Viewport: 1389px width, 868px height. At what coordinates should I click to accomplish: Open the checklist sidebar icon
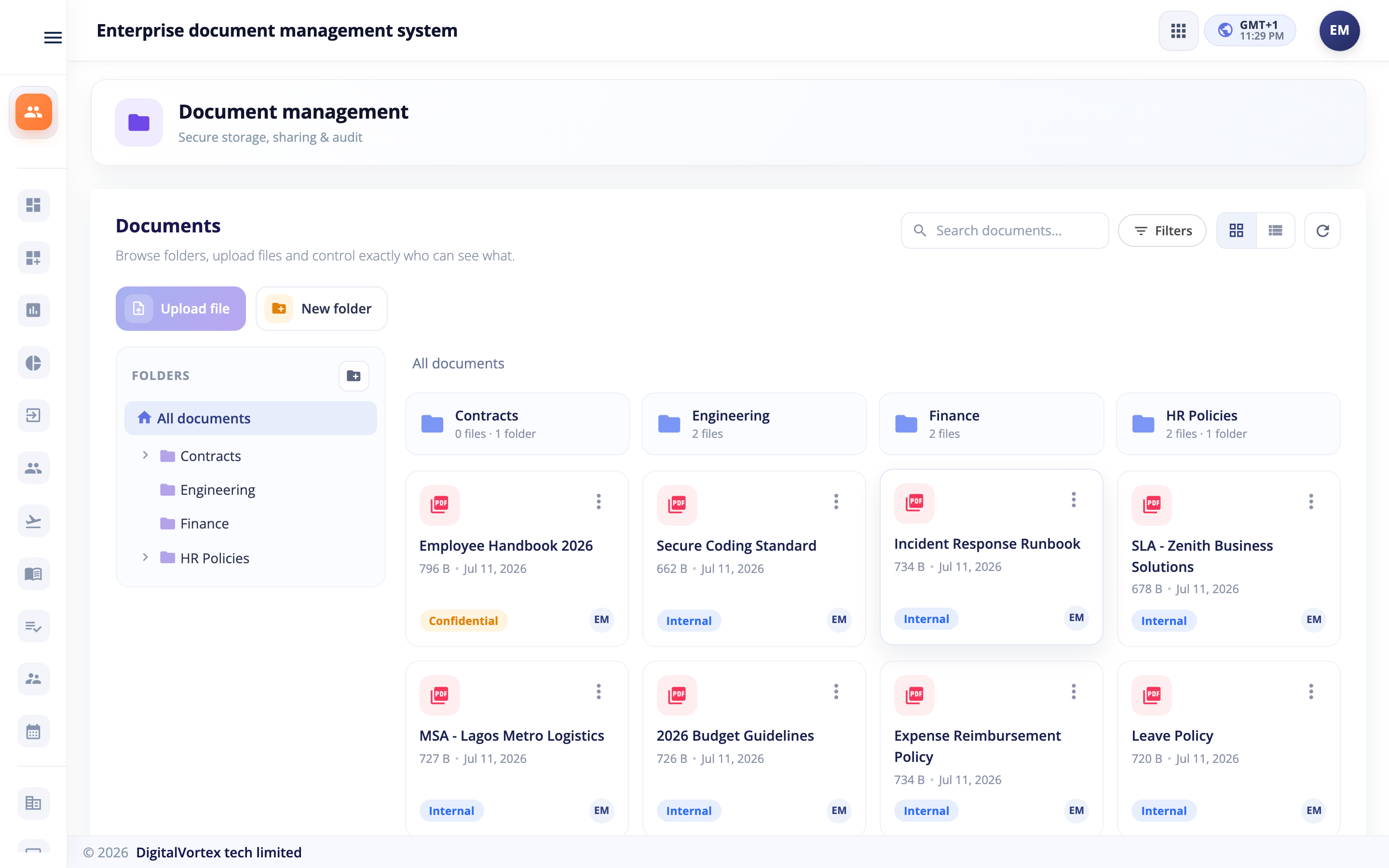pyautogui.click(x=33, y=626)
